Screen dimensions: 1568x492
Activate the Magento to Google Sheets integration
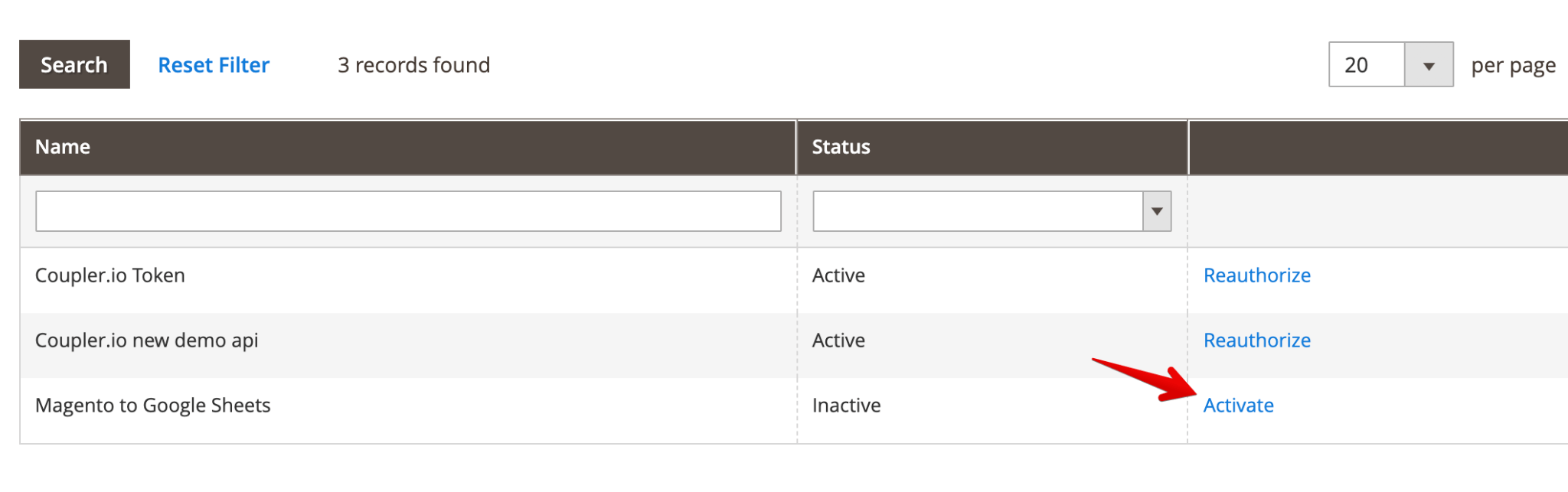[x=1239, y=405]
